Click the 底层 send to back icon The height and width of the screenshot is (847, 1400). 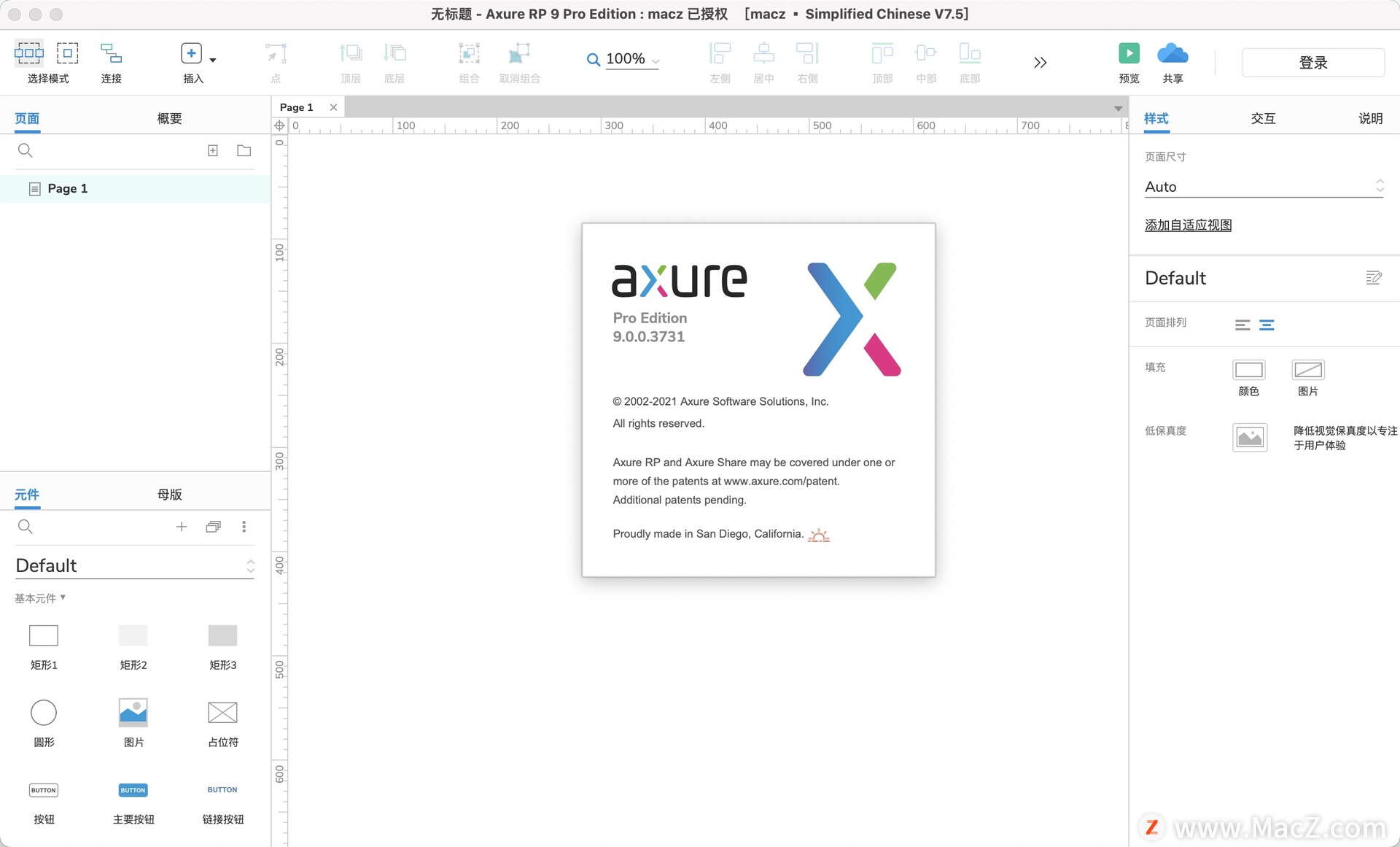[394, 53]
